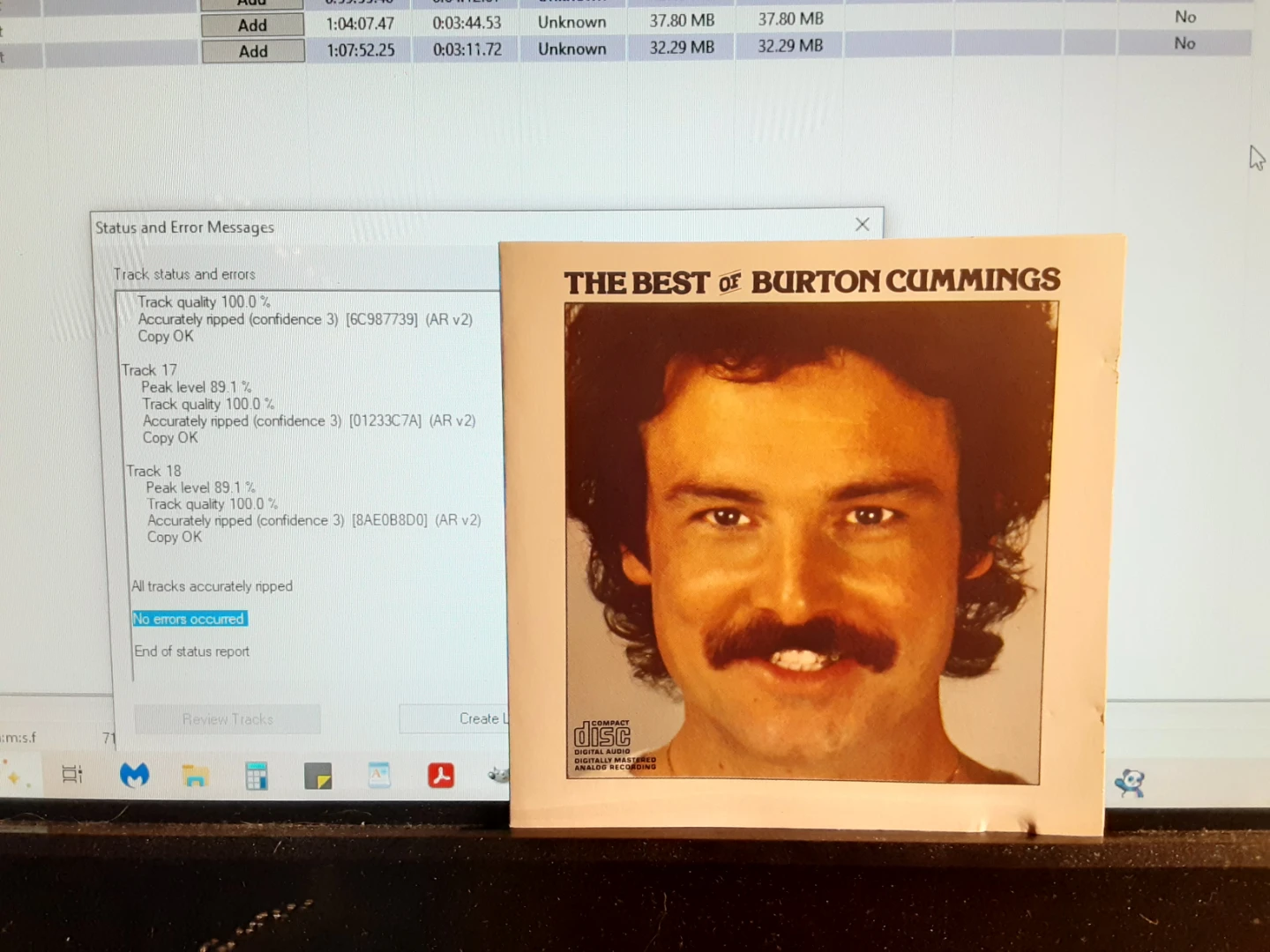The height and width of the screenshot is (952, 1270).
Task: Click 'Copy OK' under Track 18
Action: [x=175, y=537]
